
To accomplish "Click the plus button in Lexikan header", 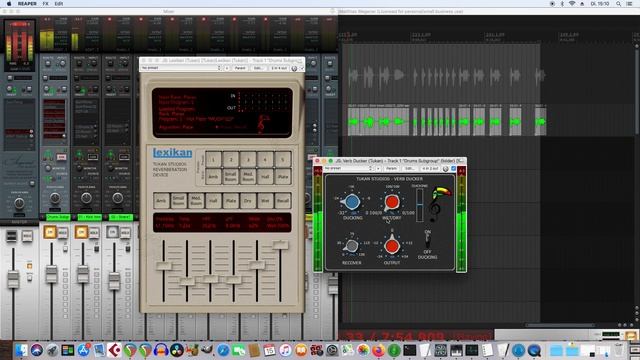I will coord(227,68).
